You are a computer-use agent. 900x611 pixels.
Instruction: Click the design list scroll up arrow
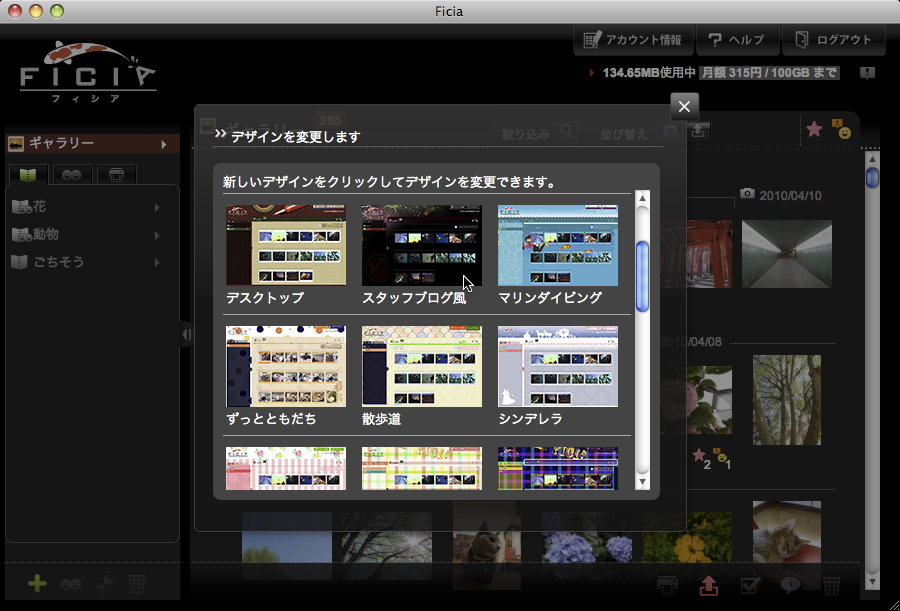point(642,198)
